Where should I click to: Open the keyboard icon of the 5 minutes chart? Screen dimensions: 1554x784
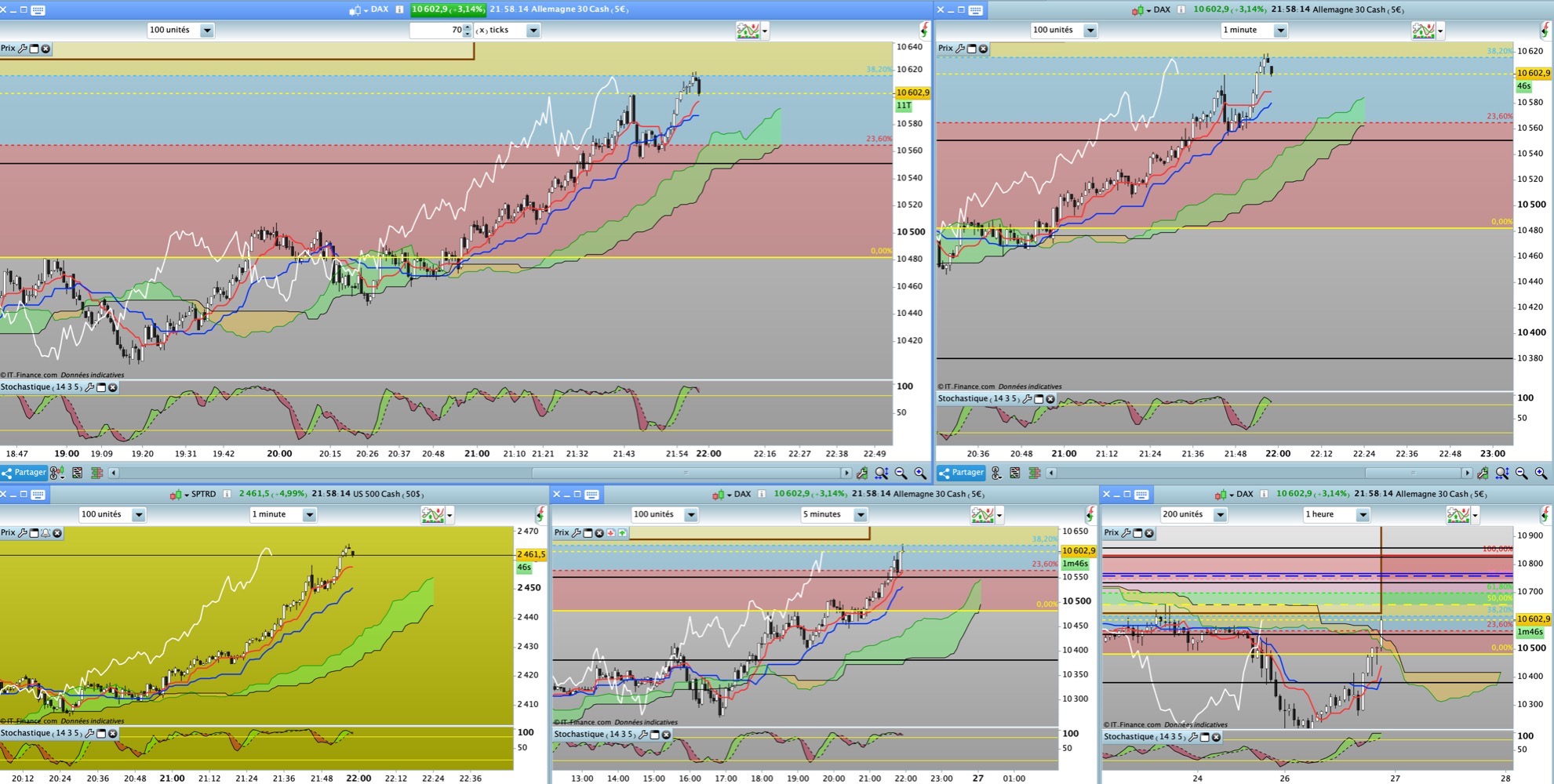tap(592, 494)
